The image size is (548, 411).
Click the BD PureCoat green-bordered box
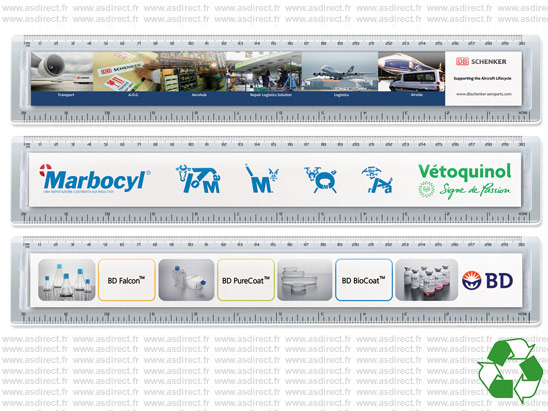(246, 280)
